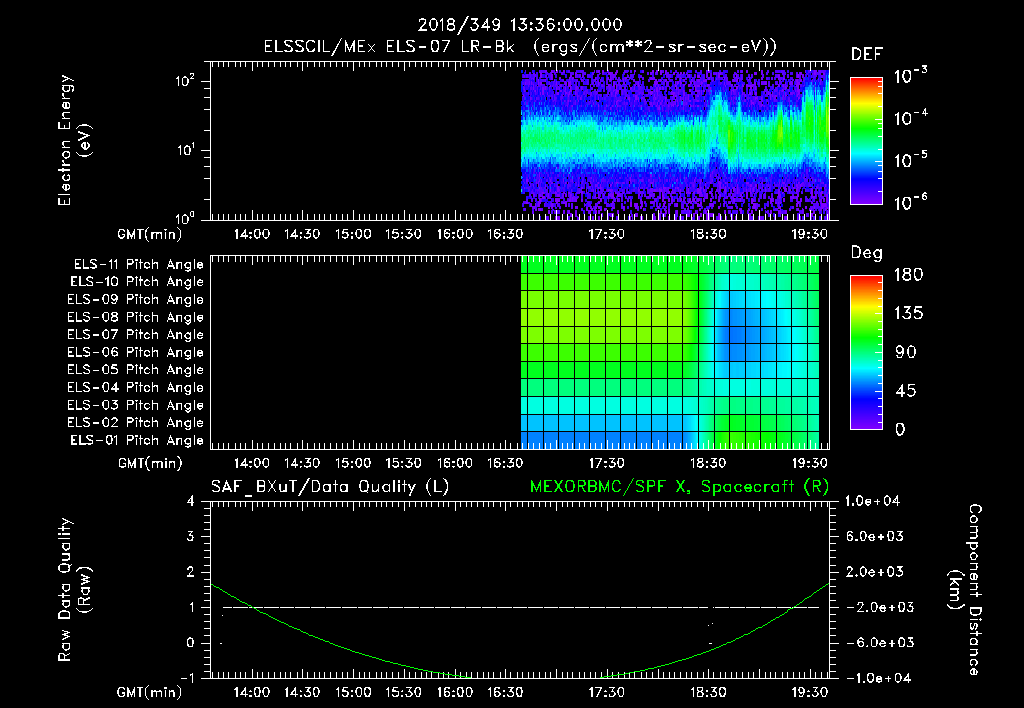Select the green MEXORBMC/SPF X, Spacecraft (R) legend
This screenshot has width=1024, height=708.
point(679,487)
